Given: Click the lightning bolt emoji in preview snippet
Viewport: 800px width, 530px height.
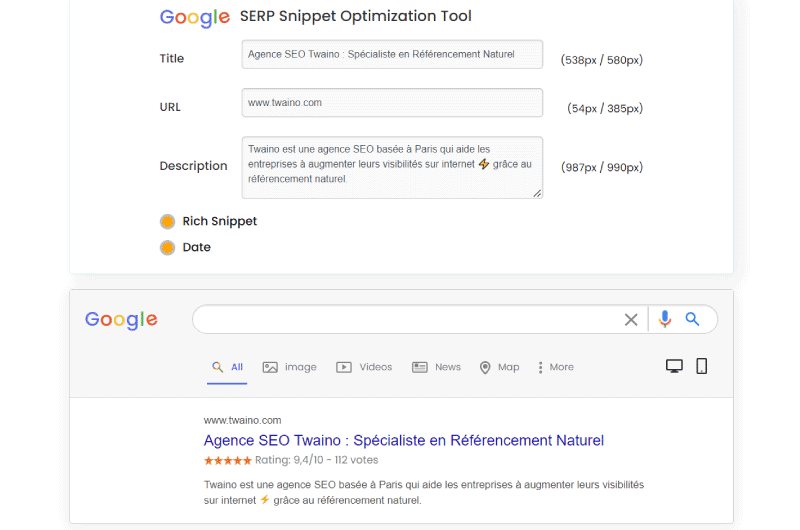Looking at the screenshot, I should [x=265, y=499].
